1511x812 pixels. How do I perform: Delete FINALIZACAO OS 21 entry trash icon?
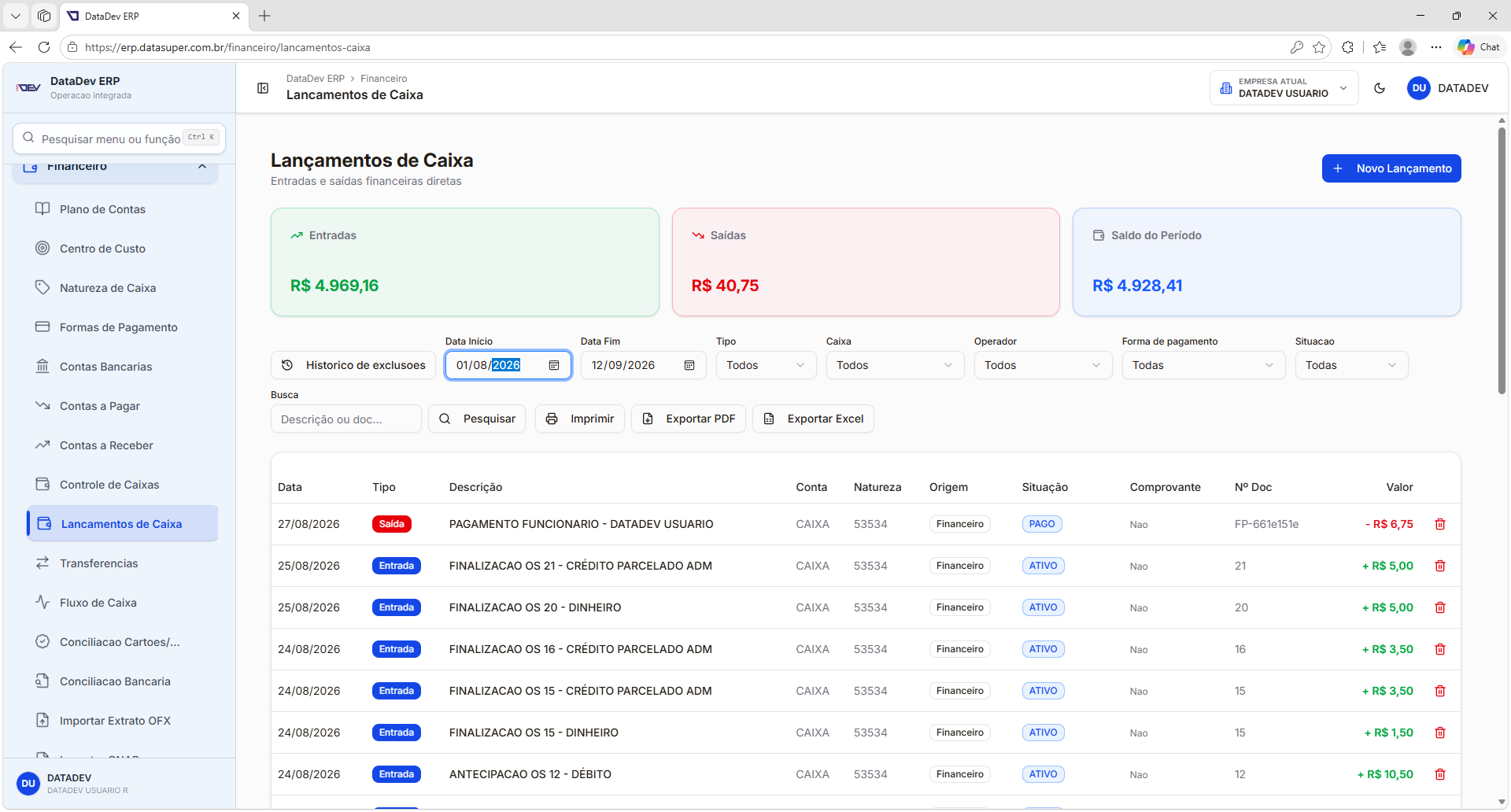click(1440, 566)
